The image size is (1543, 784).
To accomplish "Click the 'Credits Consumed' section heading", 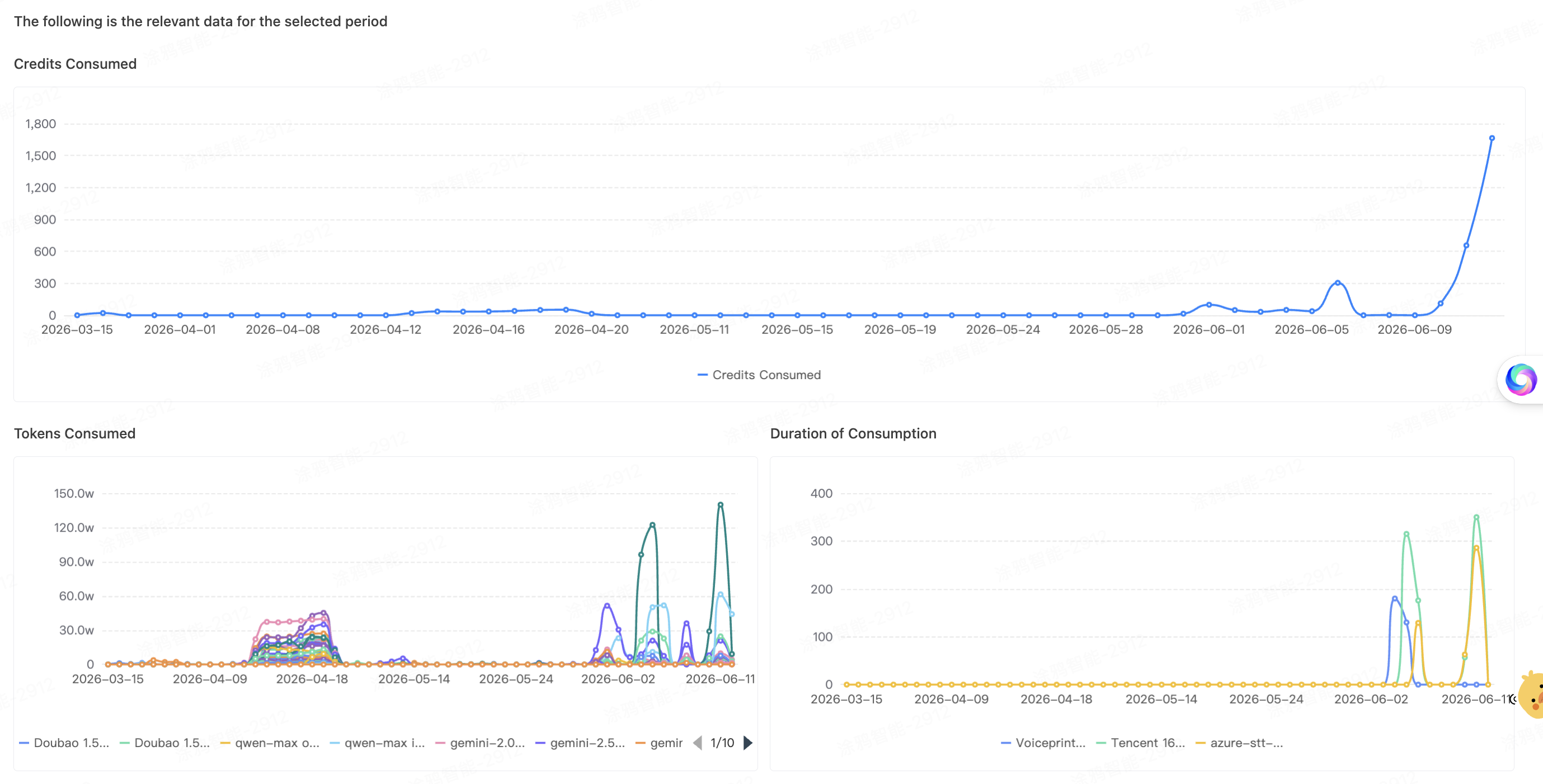I will 75,64.
